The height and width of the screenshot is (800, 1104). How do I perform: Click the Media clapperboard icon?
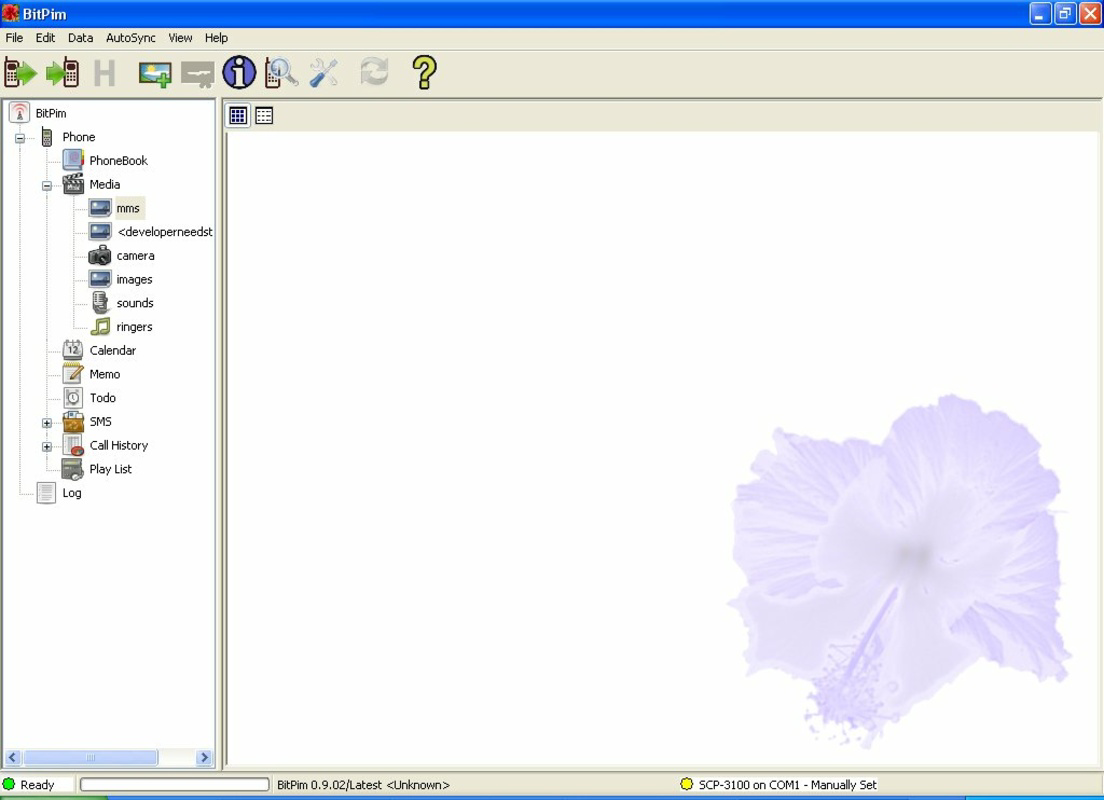[73, 184]
